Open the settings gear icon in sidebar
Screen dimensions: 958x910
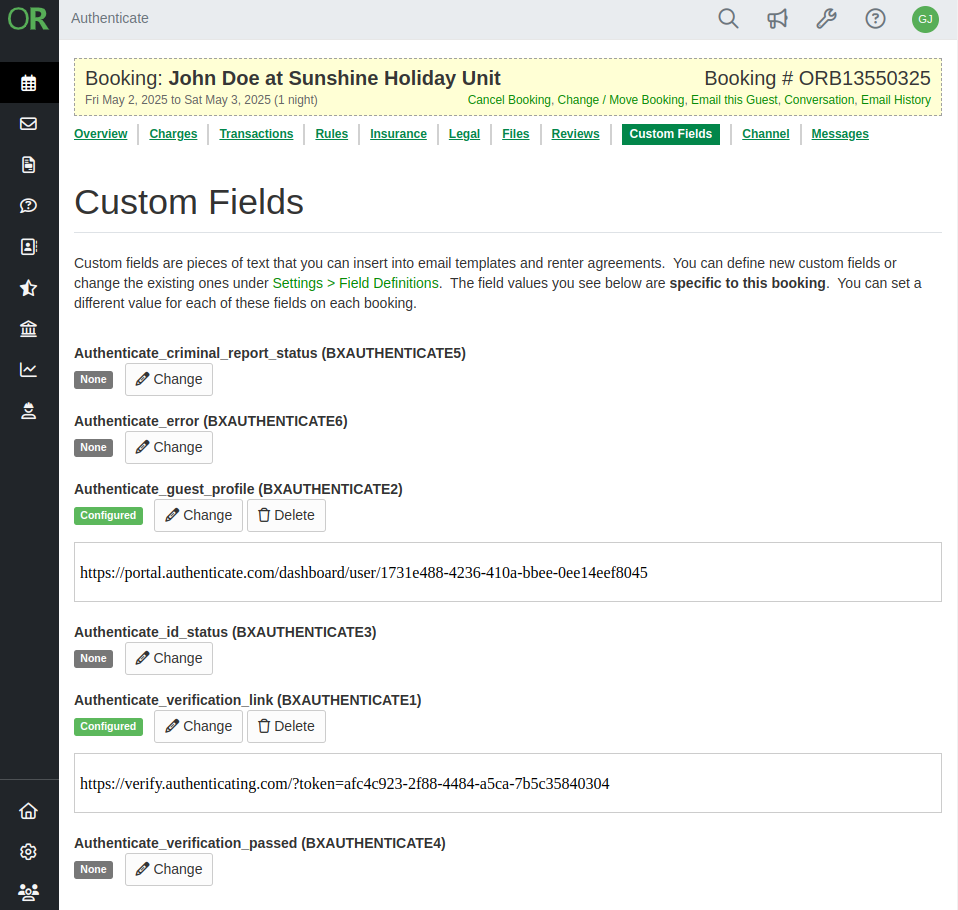[28, 852]
